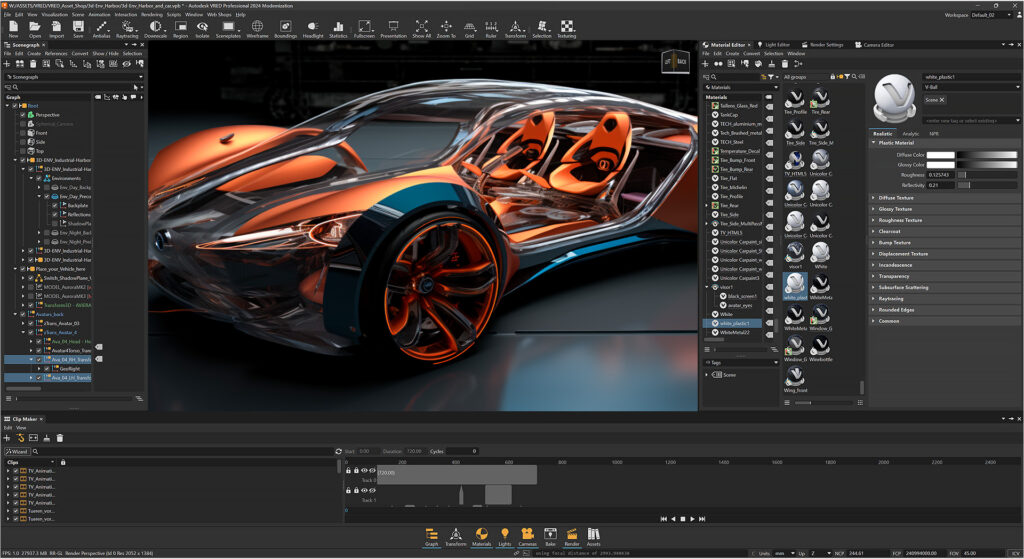Screen dimensions: 1024x559
Task: Show Boundings via the toolbar
Action: pyautogui.click(x=285, y=27)
